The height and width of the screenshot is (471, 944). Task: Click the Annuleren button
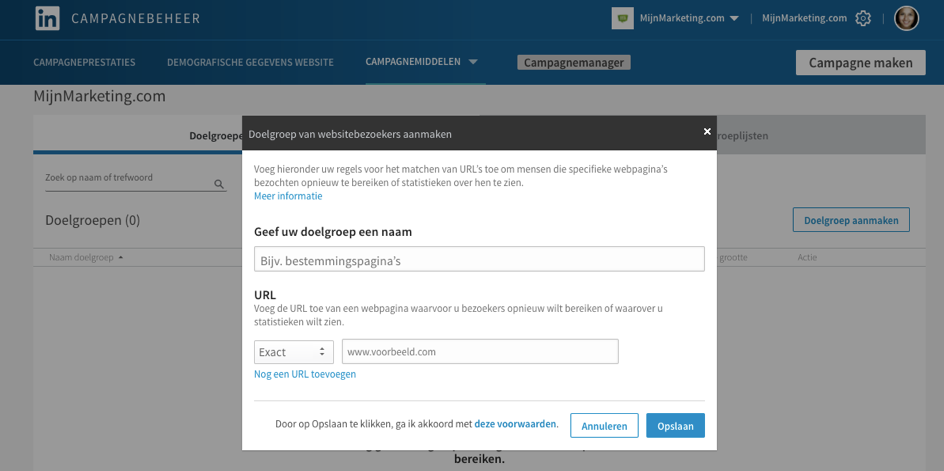(604, 426)
